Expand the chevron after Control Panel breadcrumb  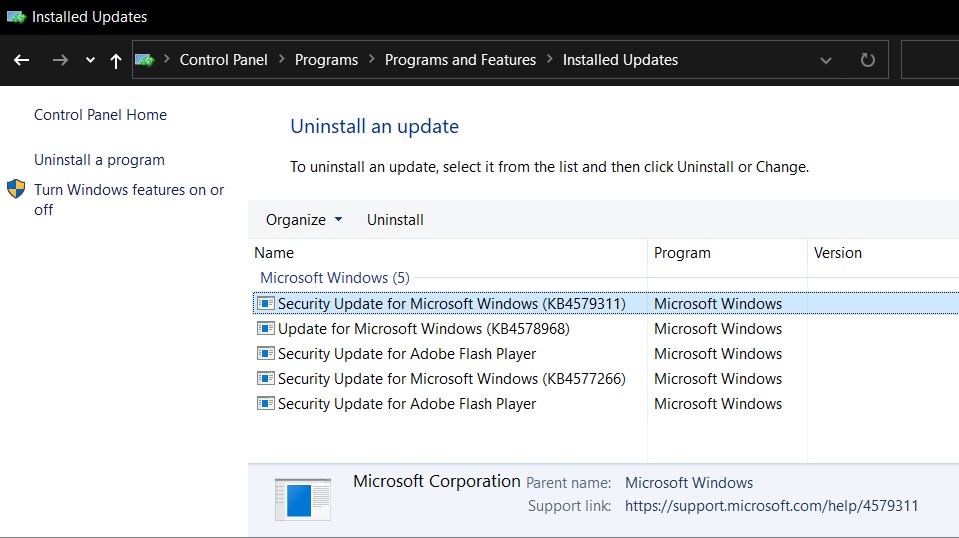[281, 59]
